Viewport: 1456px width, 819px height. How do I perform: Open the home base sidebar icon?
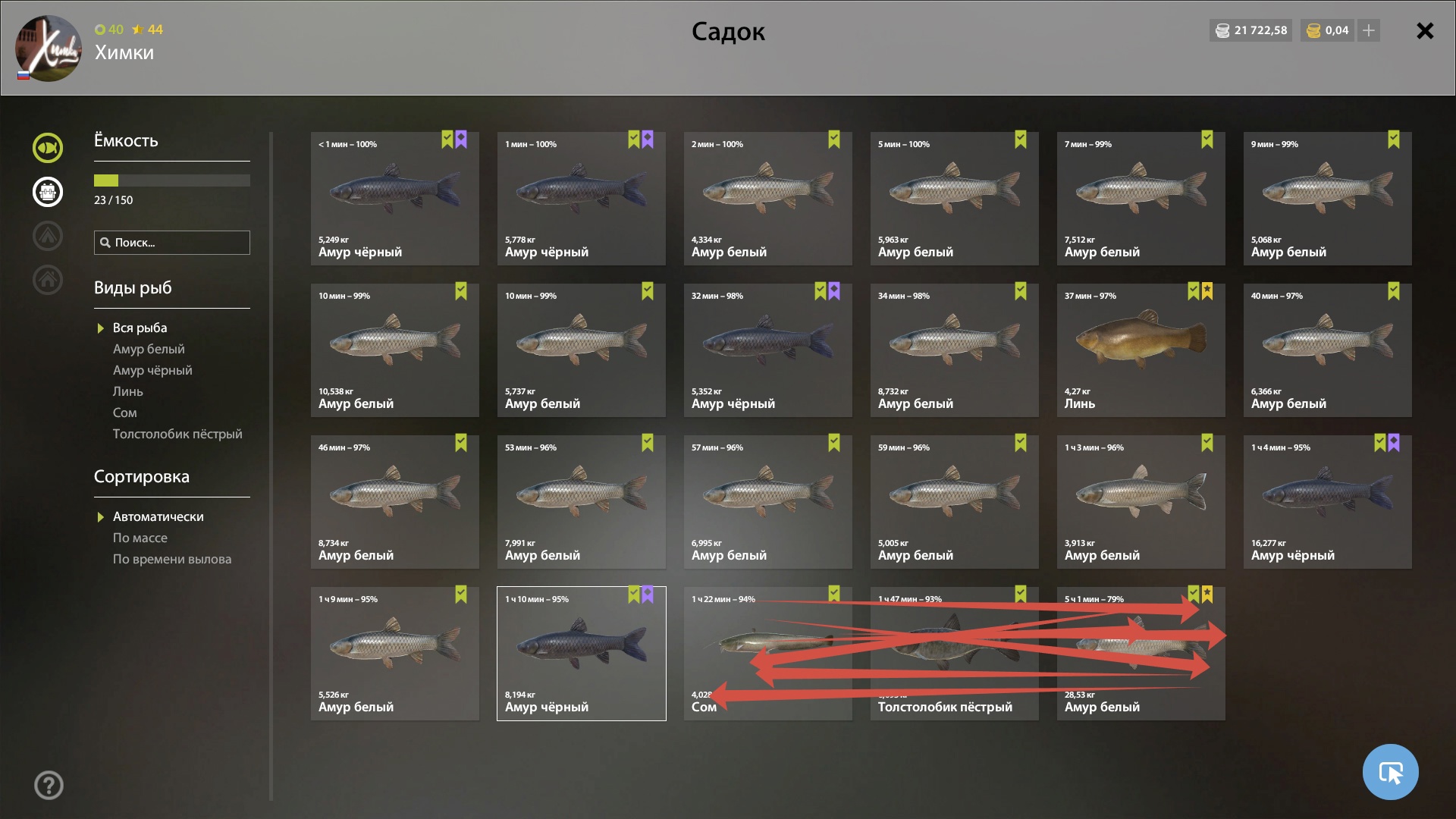click(48, 280)
